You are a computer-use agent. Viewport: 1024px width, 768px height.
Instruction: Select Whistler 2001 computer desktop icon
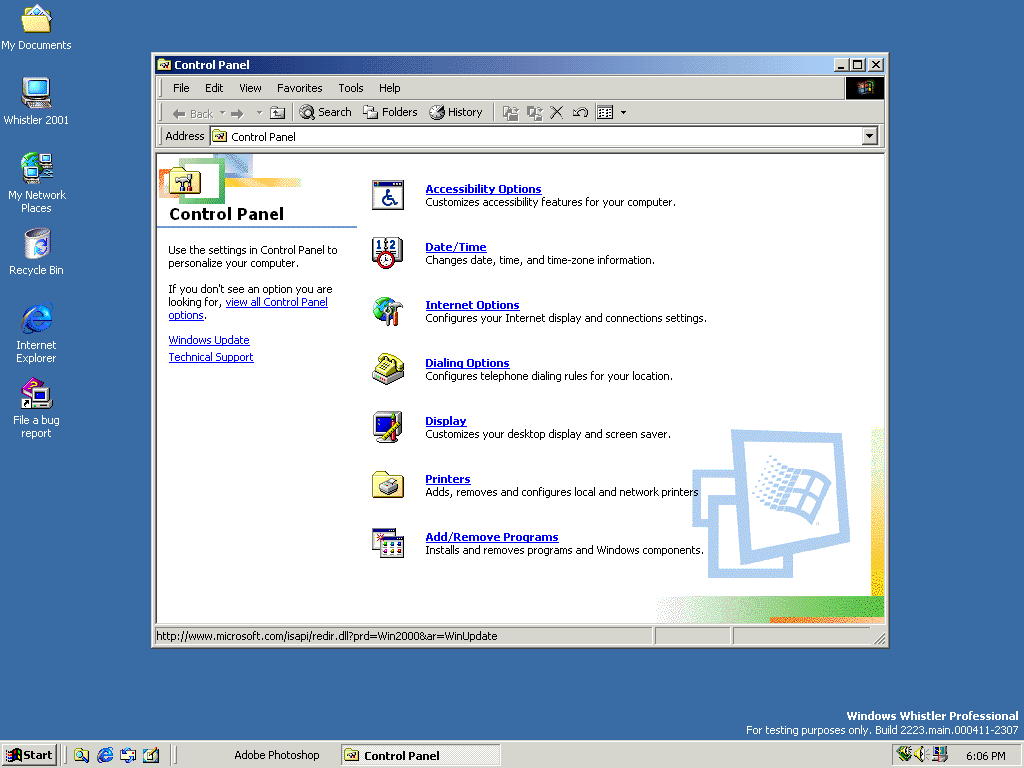click(36, 102)
